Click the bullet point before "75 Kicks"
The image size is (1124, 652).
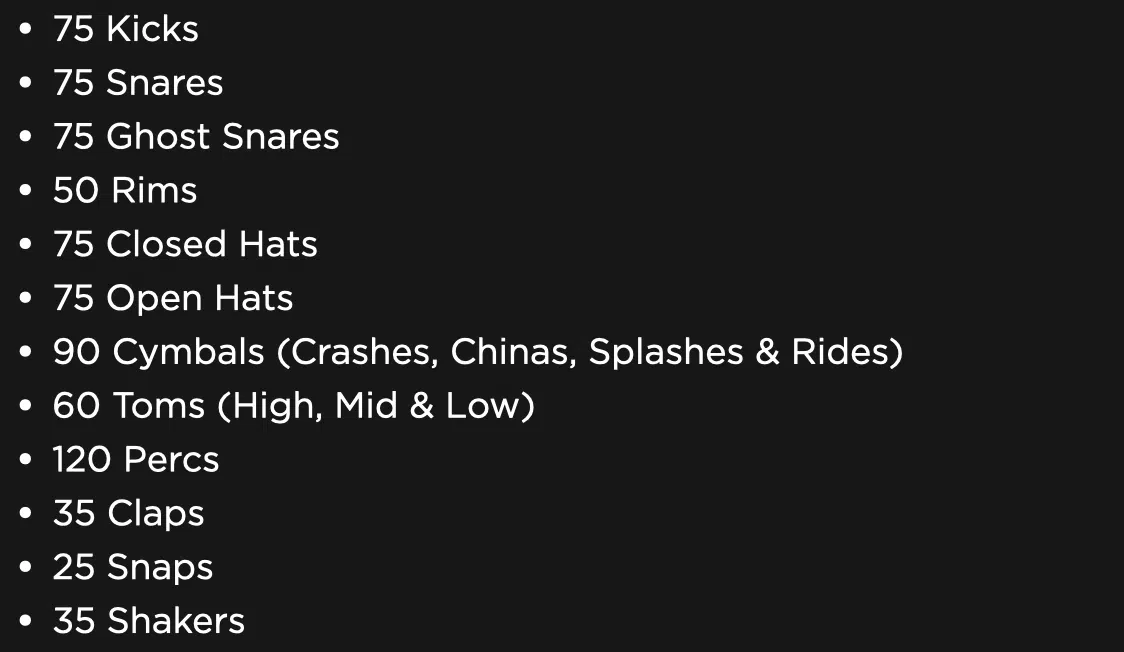[26, 29]
